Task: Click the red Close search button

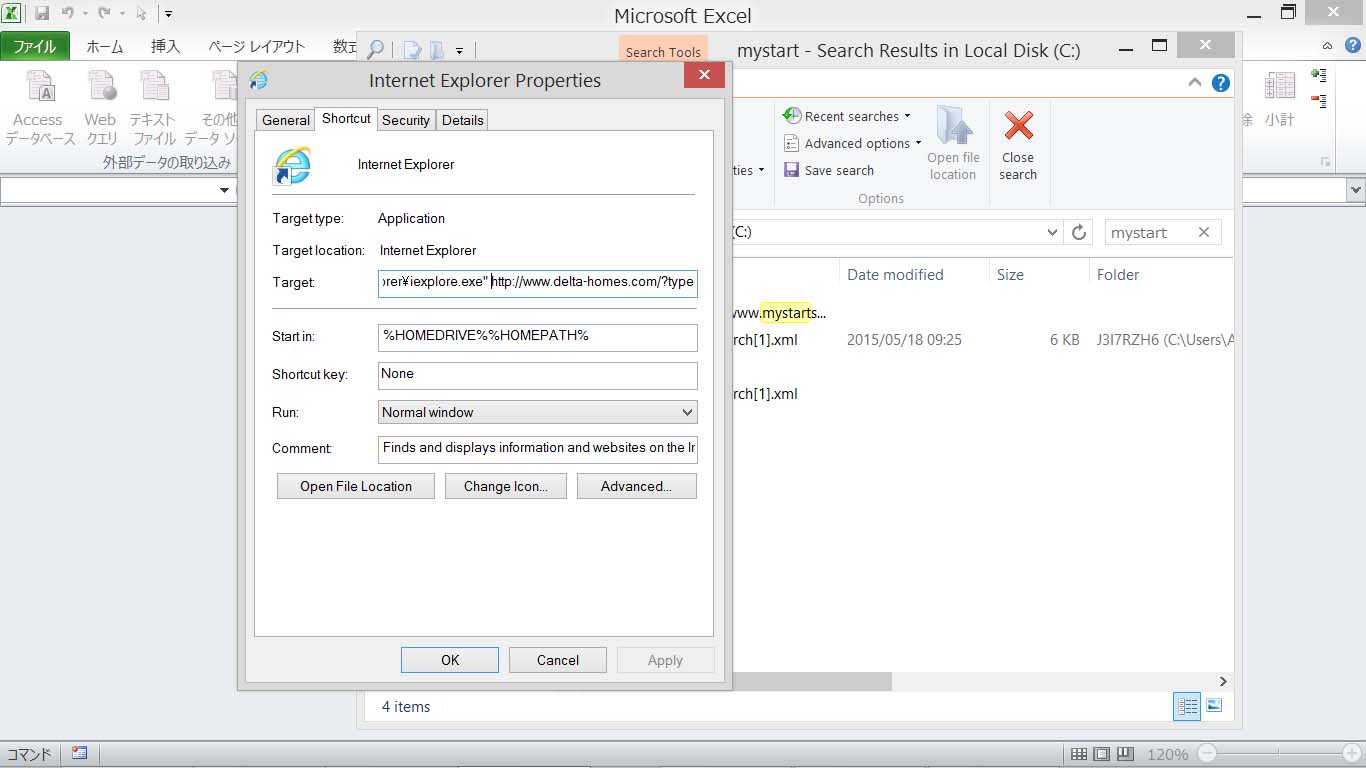Action: pos(1018,145)
